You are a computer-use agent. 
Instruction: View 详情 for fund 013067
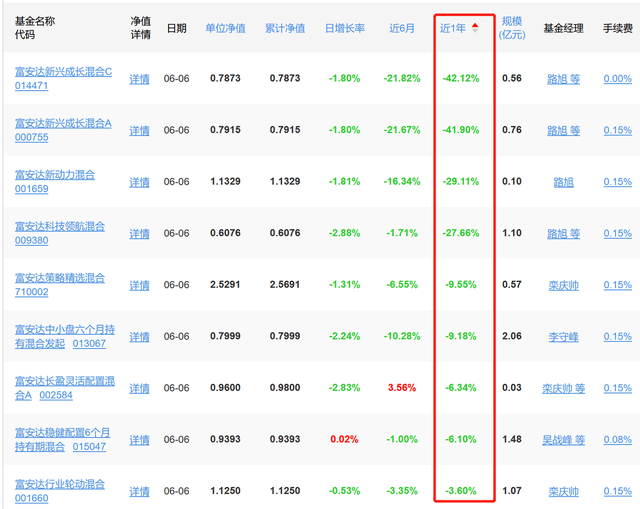[139, 336]
